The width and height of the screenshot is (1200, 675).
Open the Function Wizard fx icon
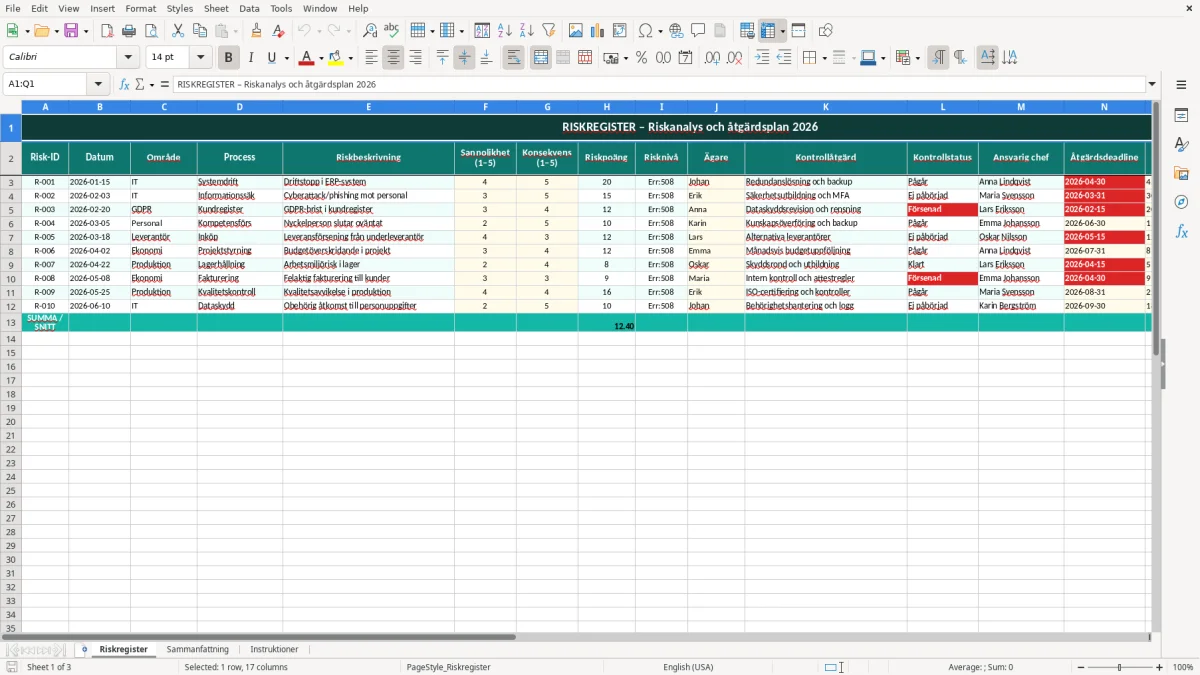tap(125, 84)
